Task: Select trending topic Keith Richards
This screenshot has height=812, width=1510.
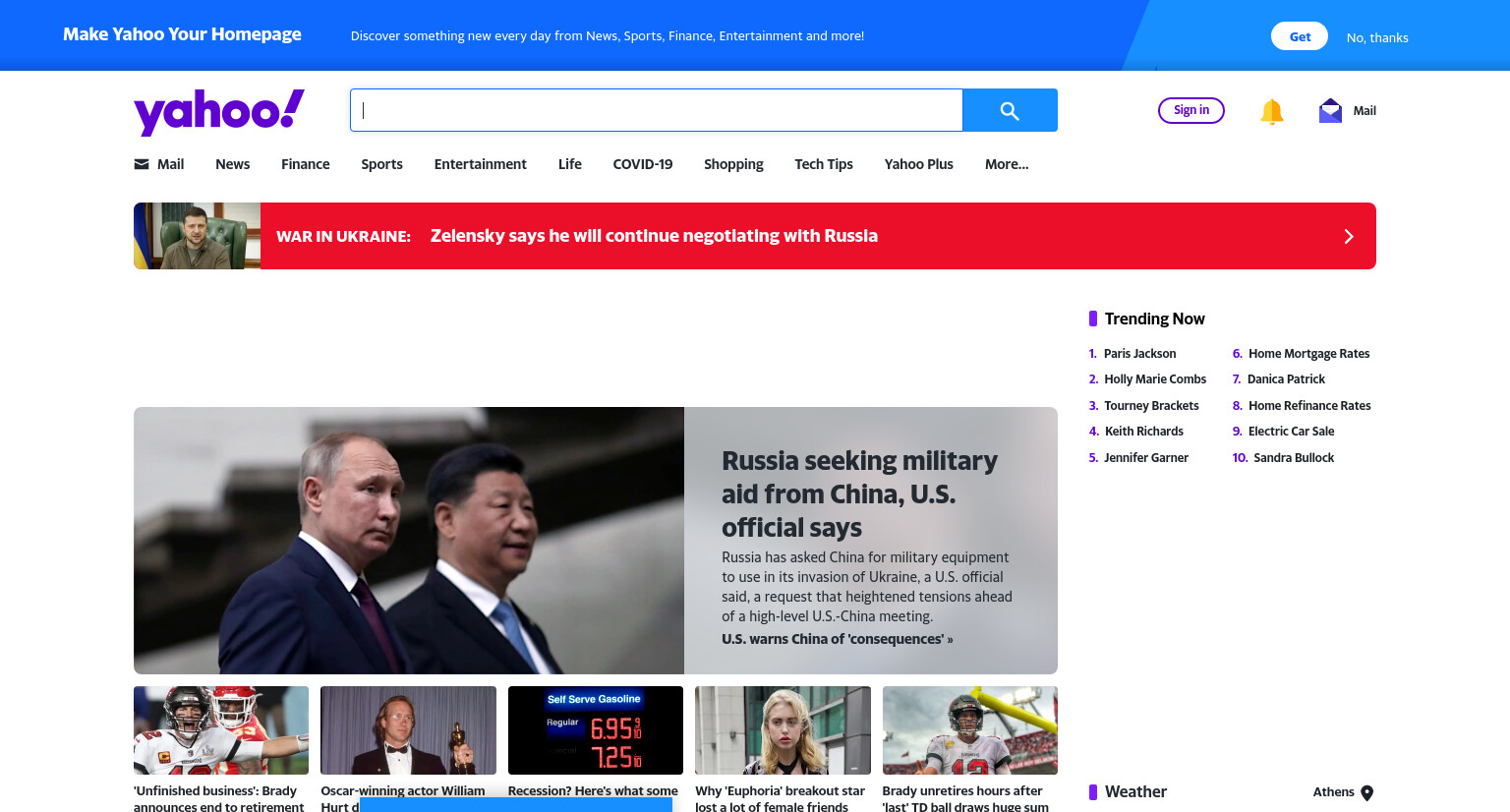Action: [x=1144, y=432]
